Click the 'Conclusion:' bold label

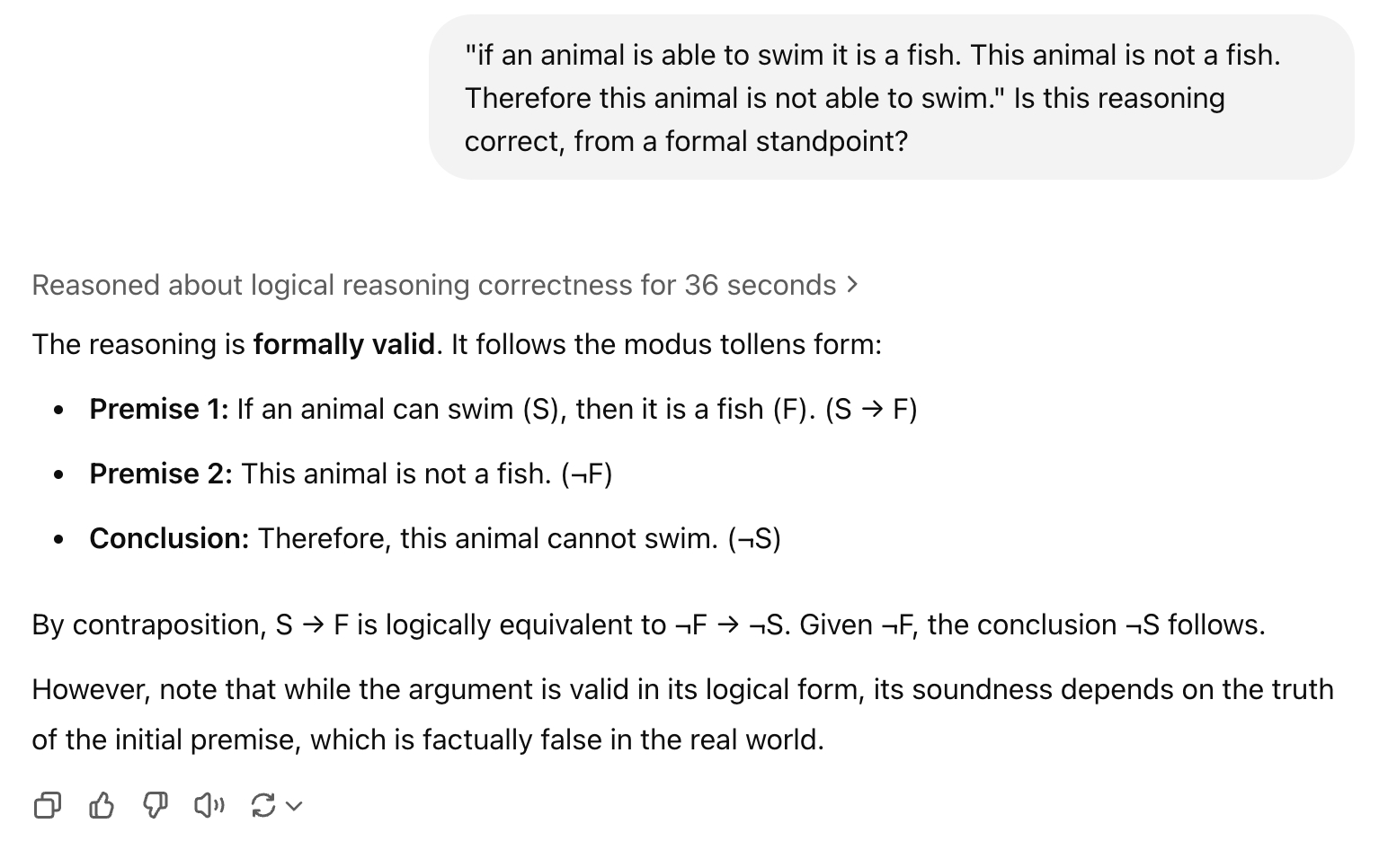pyautogui.click(x=169, y=538)
